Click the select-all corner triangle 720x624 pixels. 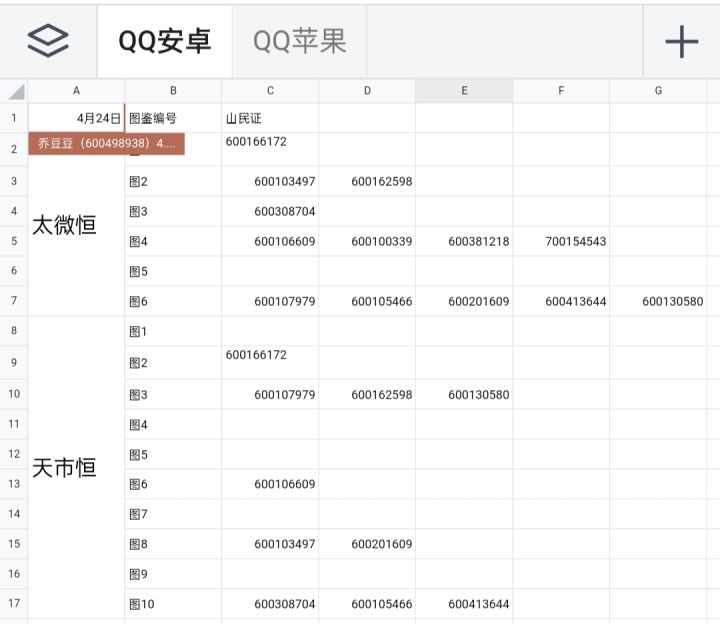coord(15,91)
